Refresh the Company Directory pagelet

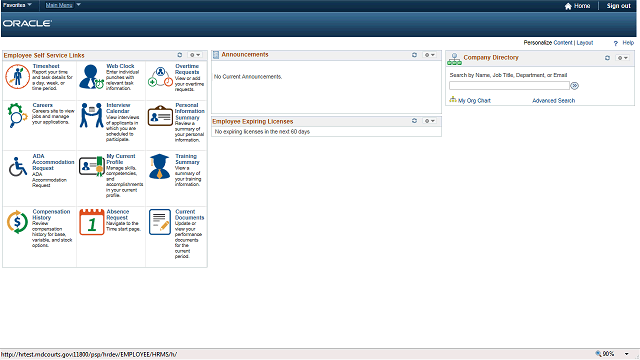point(607,58)
